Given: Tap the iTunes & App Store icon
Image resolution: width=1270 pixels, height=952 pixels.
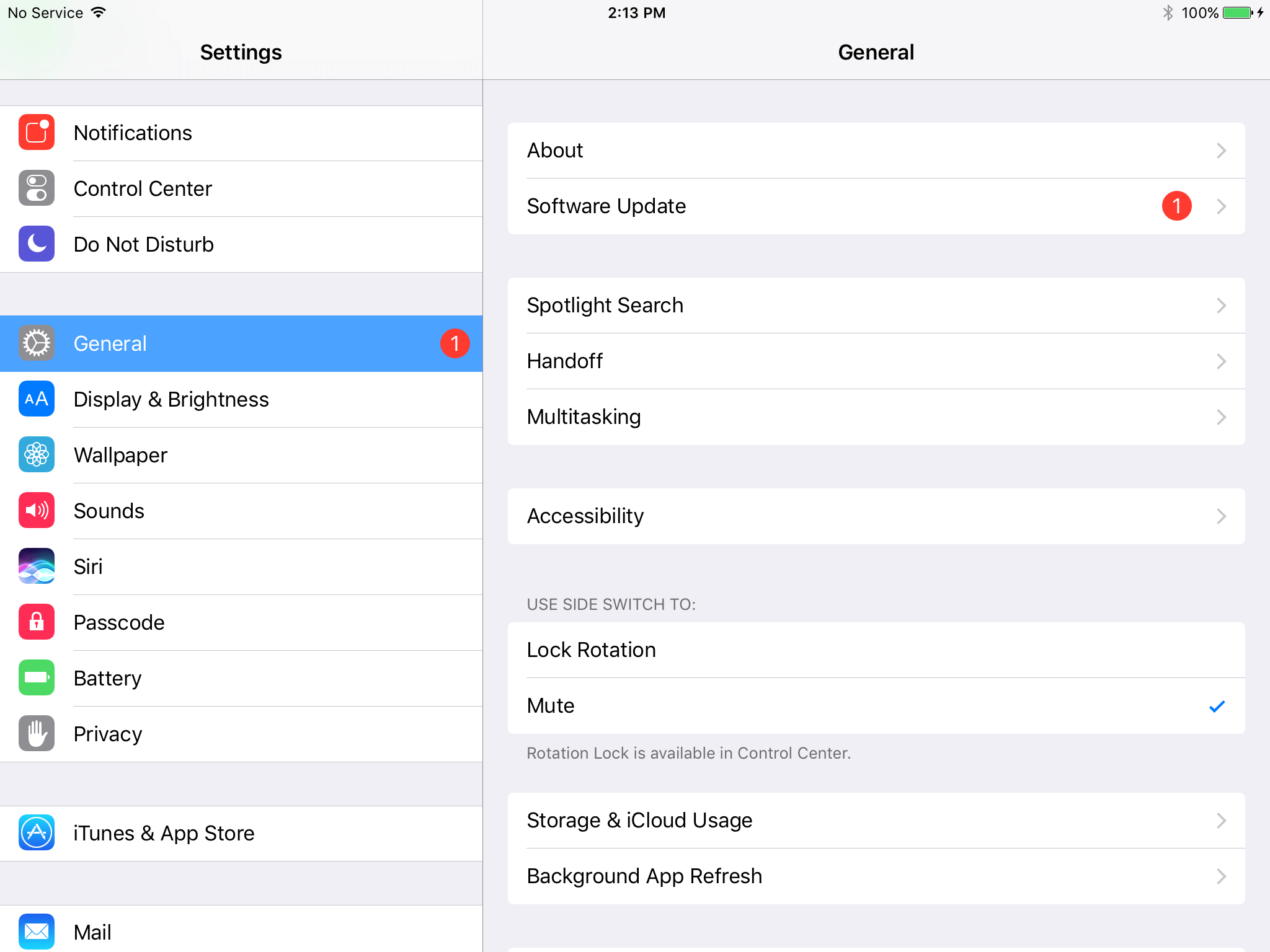Looking at the screenshot, I should coord(35,833).
